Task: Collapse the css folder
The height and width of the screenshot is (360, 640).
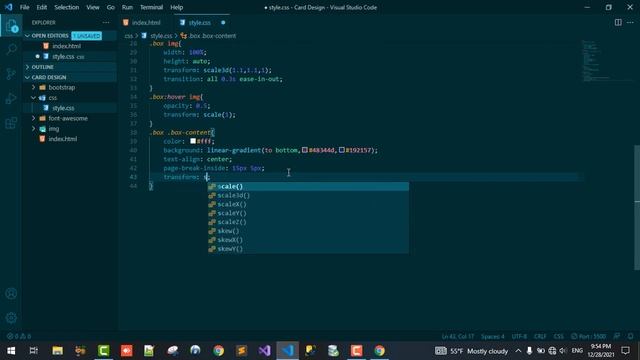Action: [70, 98]
